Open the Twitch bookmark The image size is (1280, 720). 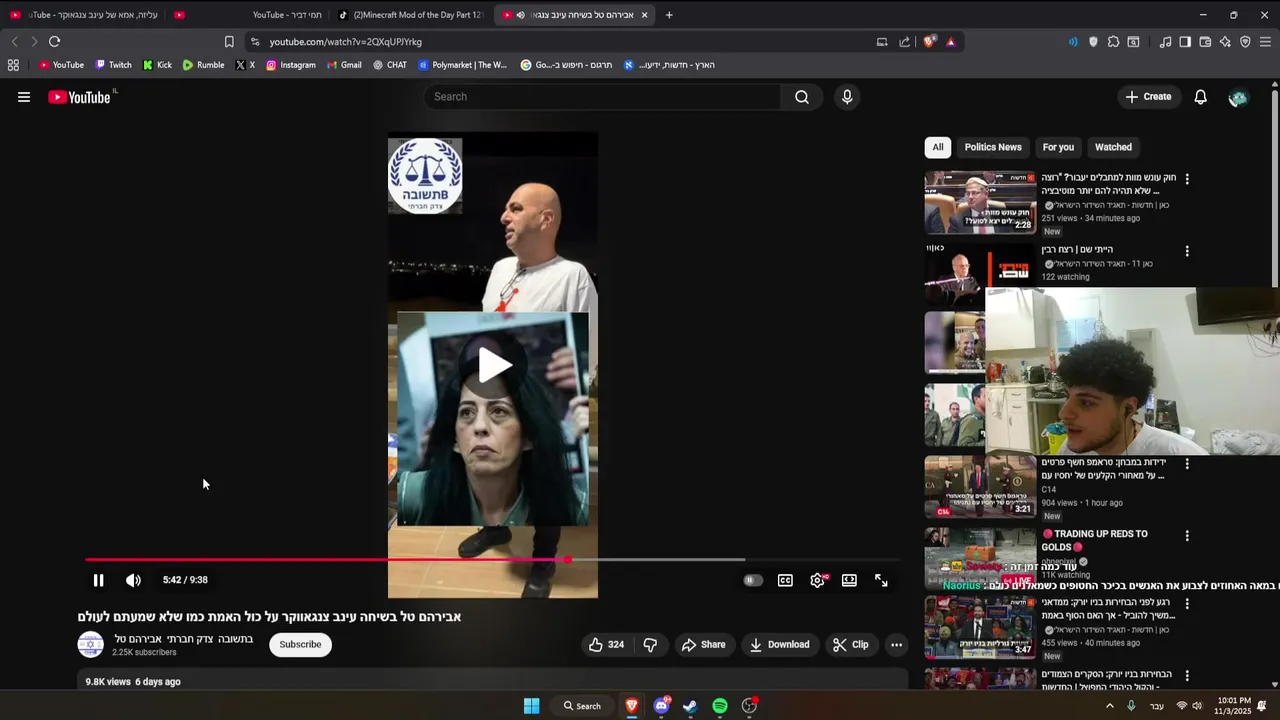[113, 65]
